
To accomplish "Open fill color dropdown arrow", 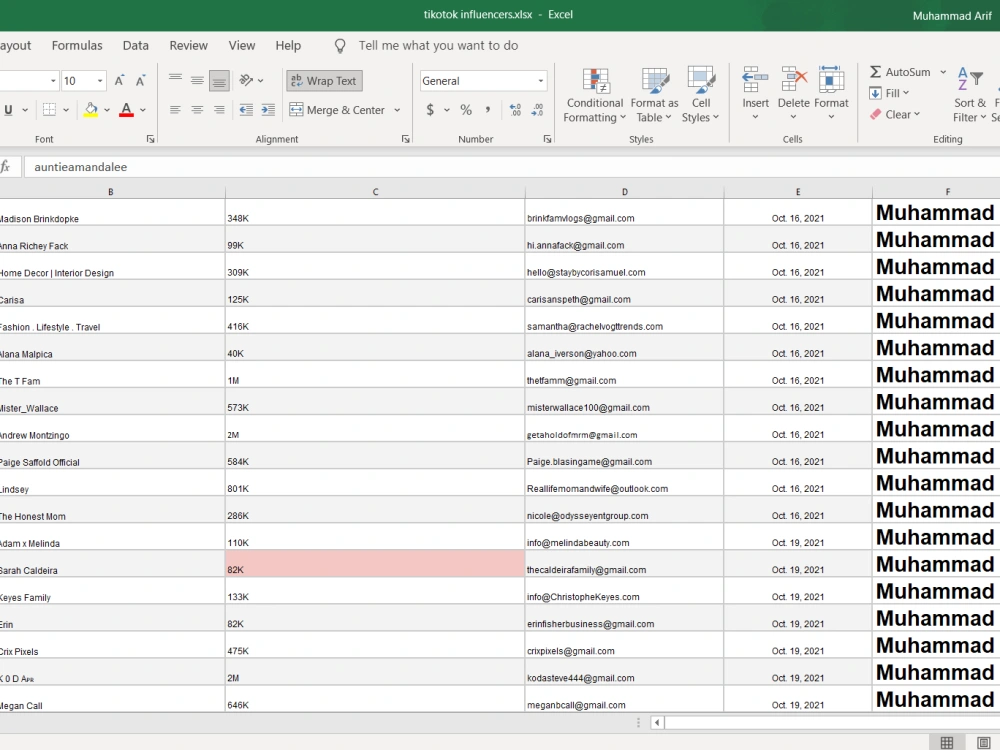I will 107,110.
